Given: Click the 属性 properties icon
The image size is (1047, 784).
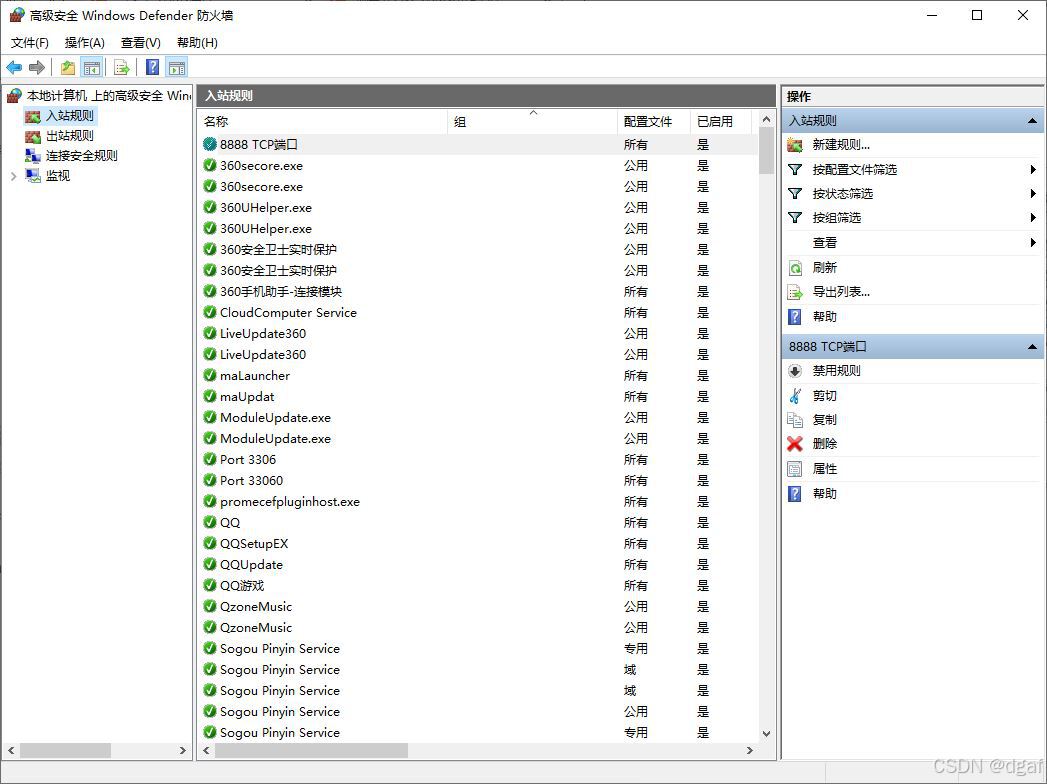Looking at the screenshot, I should point(795,469).
